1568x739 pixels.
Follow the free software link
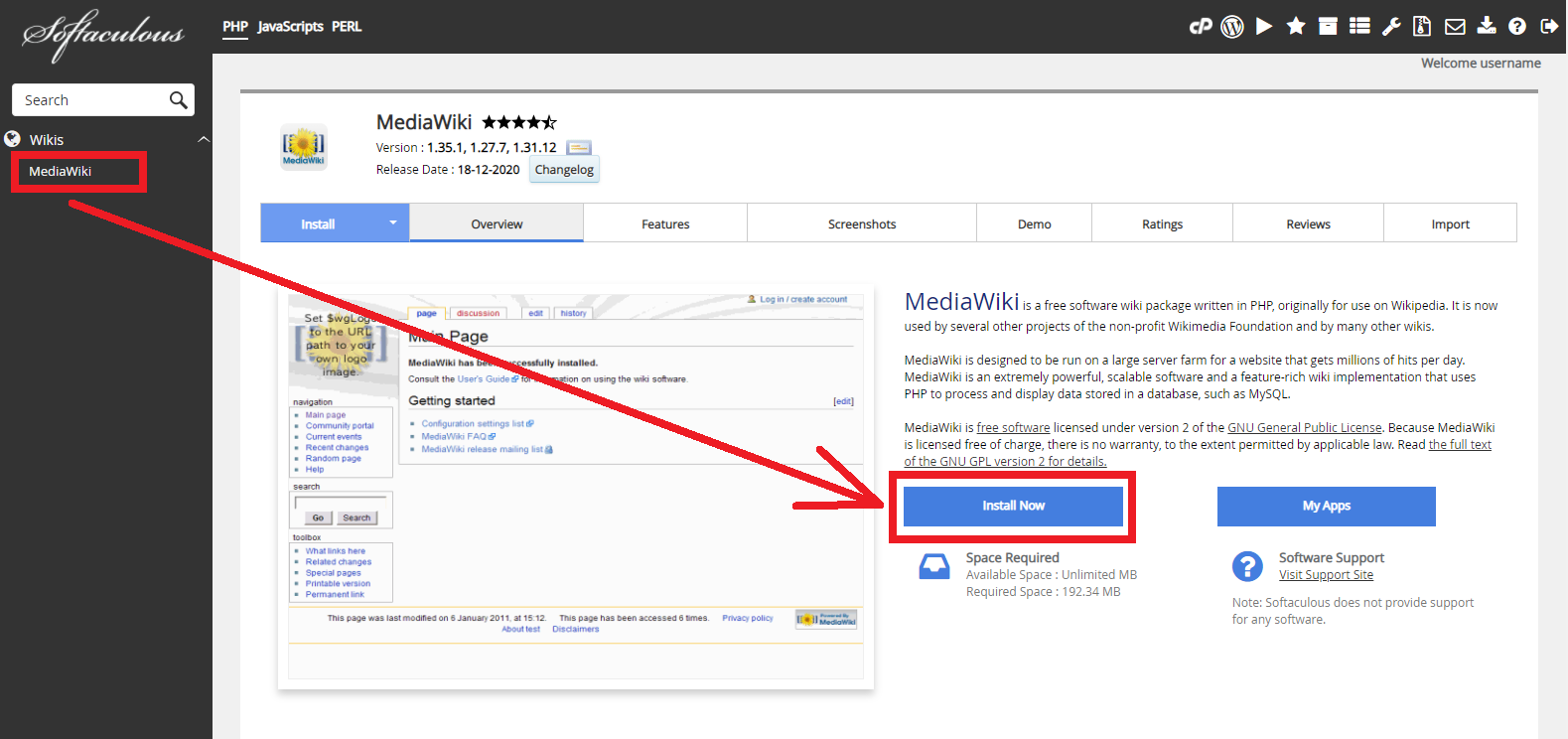(1013, 428)
